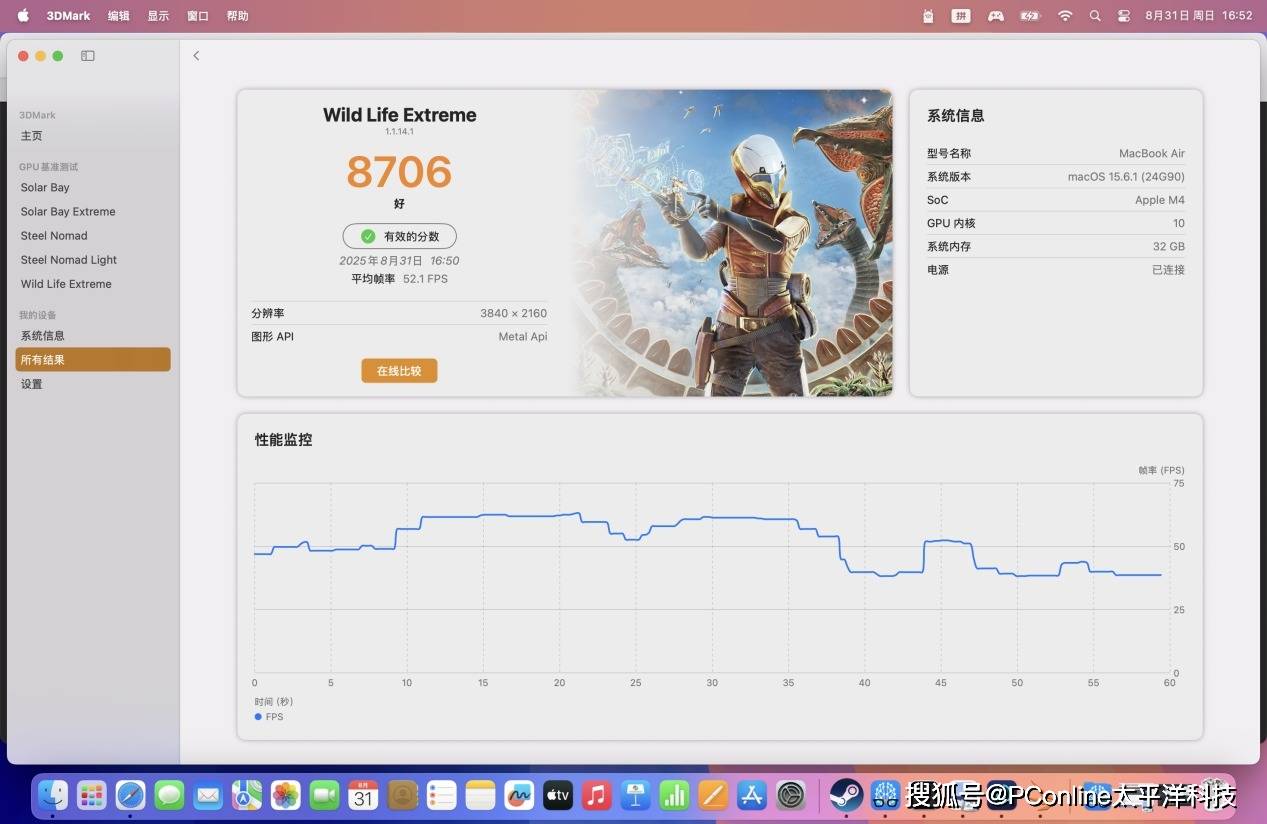The height and width of the screenshot is (824, 1267).
Task: Click the 52.1 FPS average text
Action: (425, 279)
